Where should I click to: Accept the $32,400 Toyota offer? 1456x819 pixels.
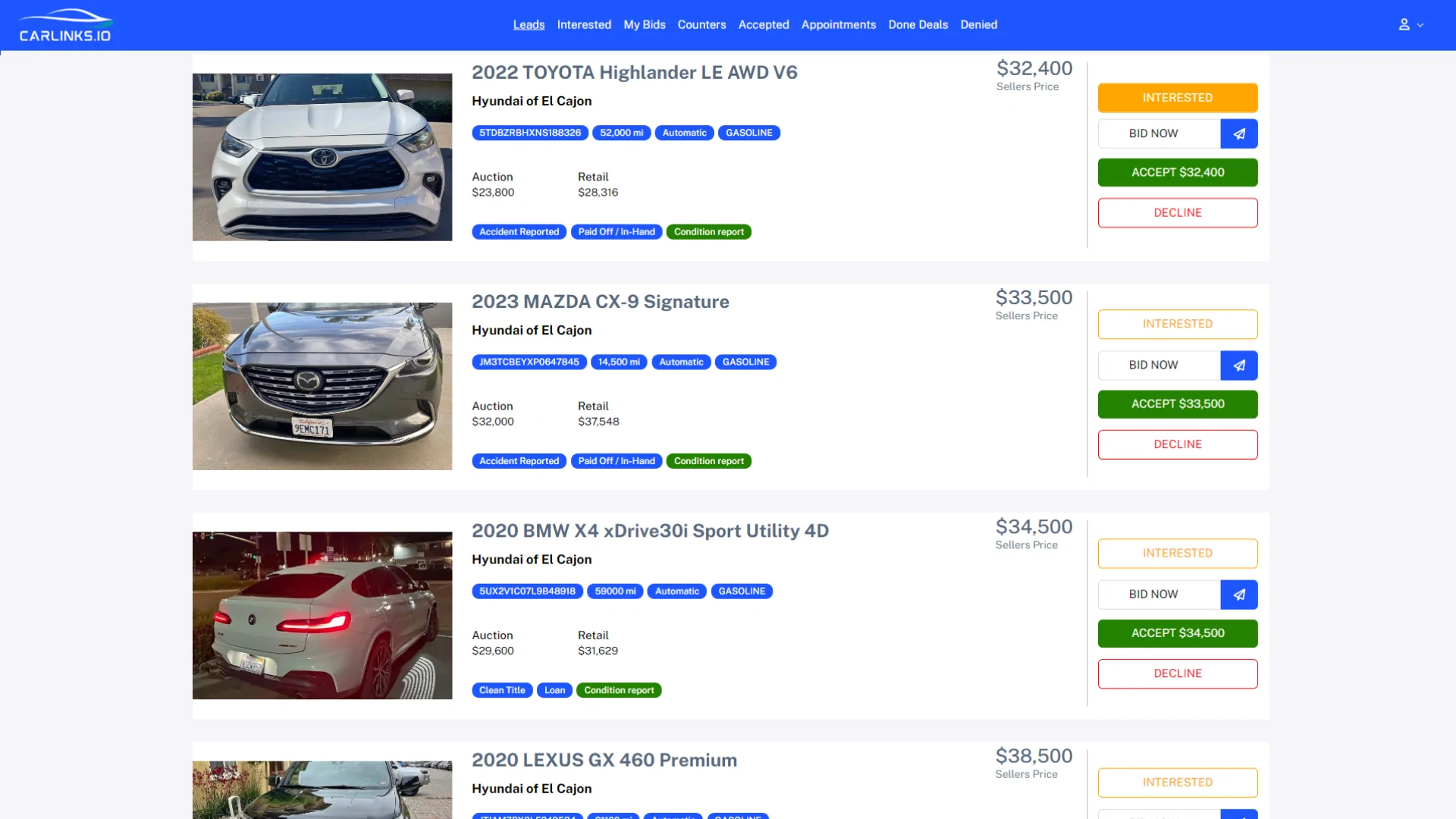pyautogui.click(x=1178, y=173)
